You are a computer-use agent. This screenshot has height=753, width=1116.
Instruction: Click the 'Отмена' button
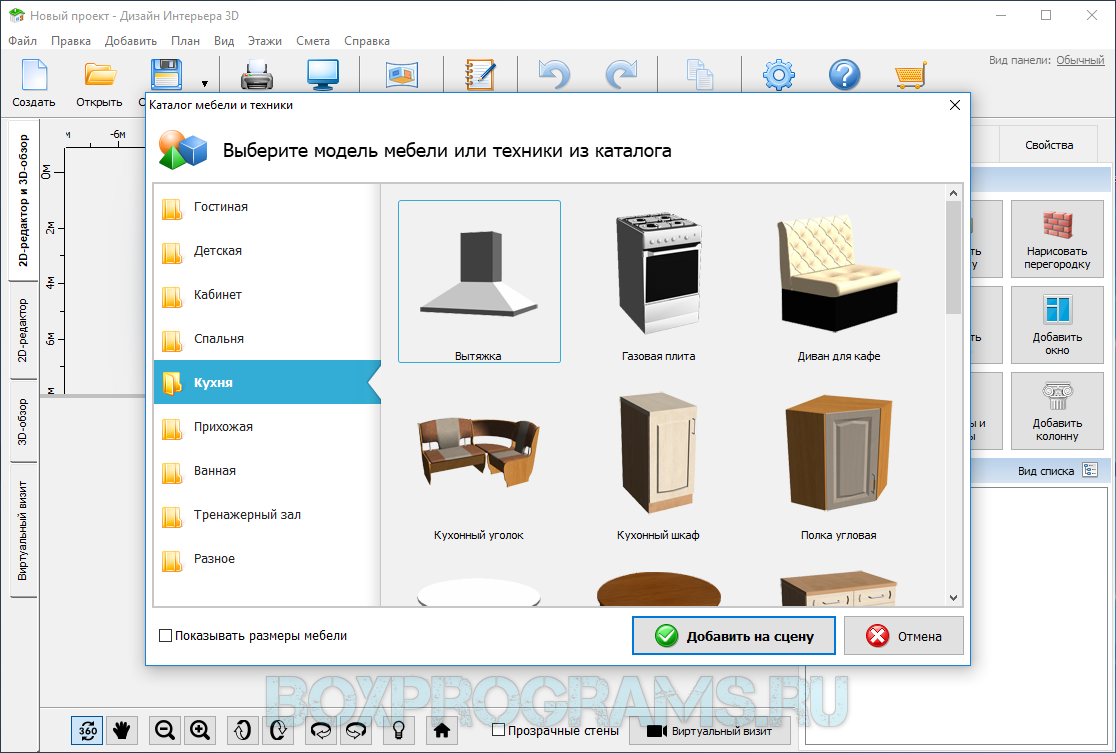click(904, 636)
